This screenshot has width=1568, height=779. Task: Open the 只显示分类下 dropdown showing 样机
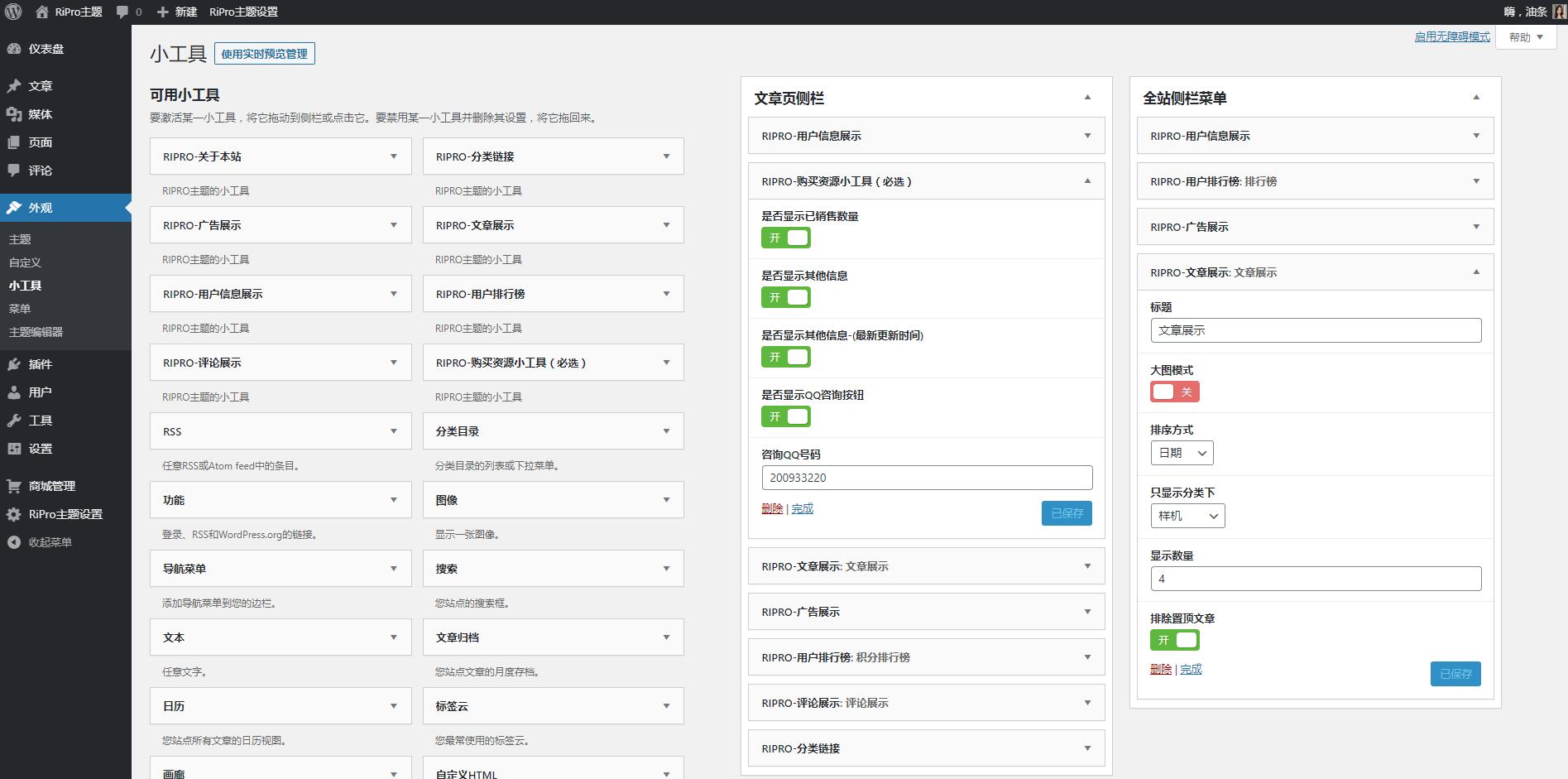1187,516
